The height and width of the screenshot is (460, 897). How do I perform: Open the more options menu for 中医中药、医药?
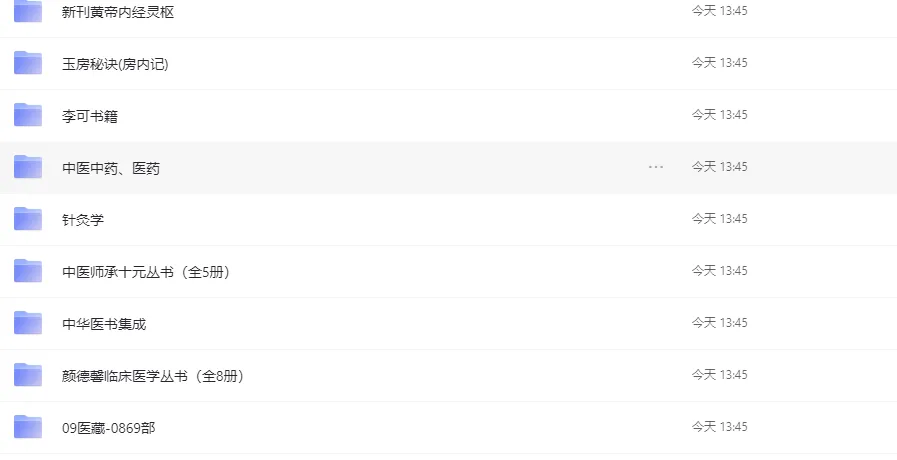coord(656,167)
